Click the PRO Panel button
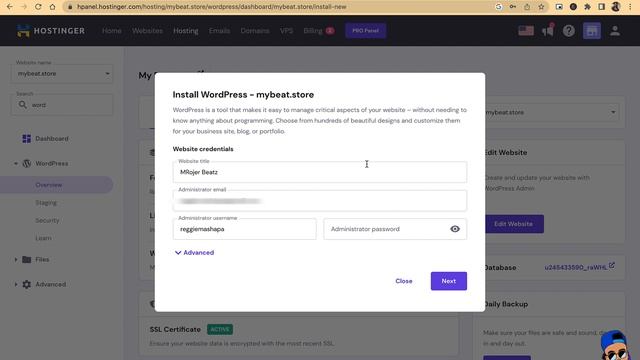Viewport: 640px width, 360px height. click(365, 31)
